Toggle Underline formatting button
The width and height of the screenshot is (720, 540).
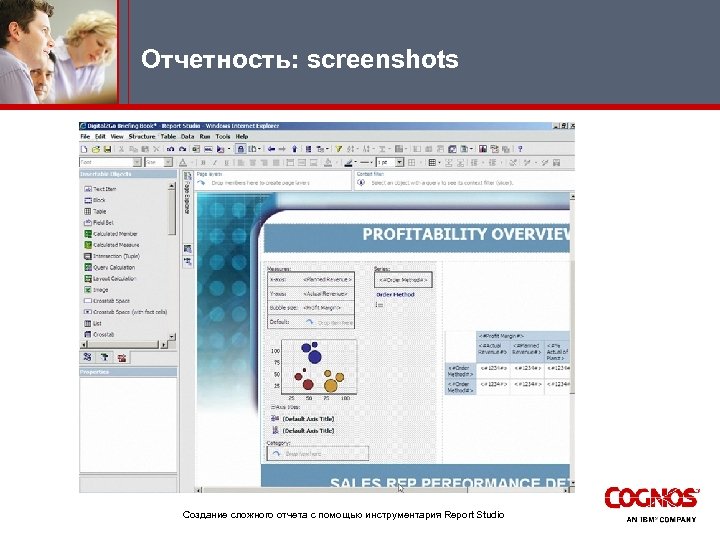[226, 163]
